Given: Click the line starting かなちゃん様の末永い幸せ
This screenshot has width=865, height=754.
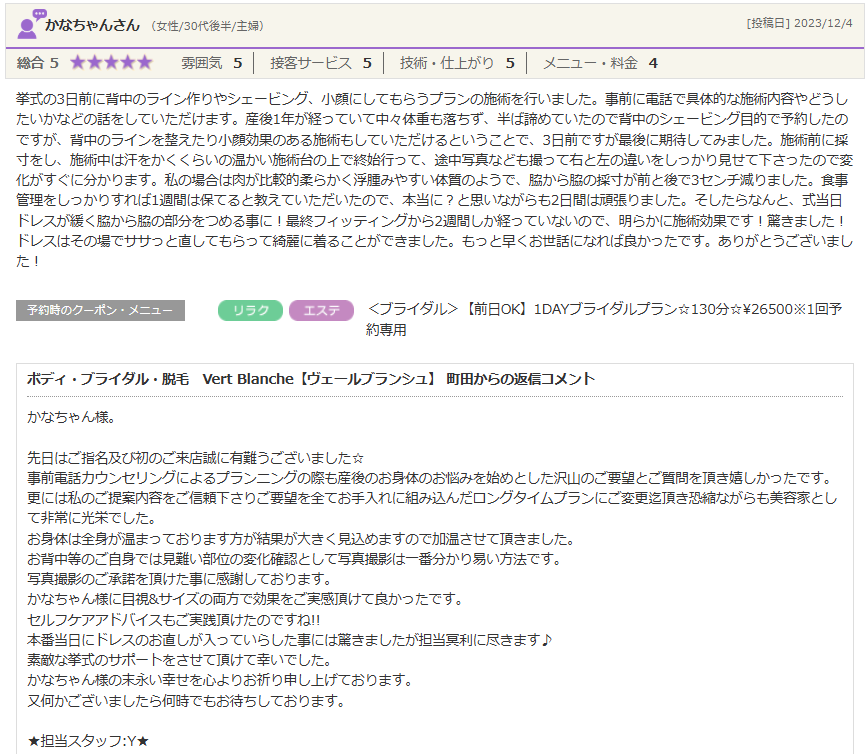Looking at the screenshot, I should (220, 680).
